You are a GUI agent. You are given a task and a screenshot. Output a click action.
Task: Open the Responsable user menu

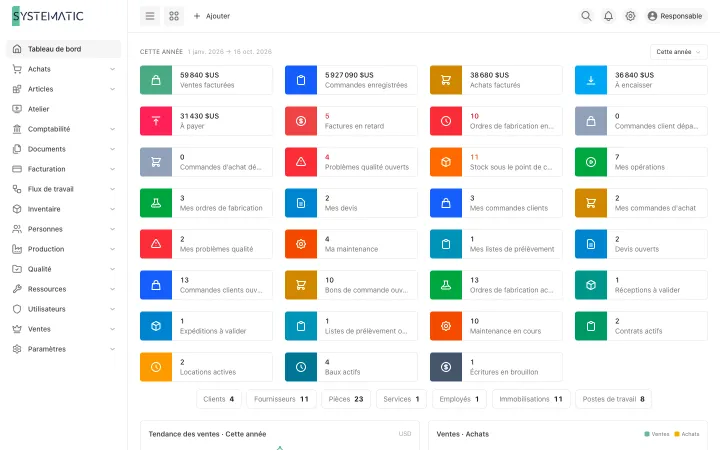click(675, 16)
